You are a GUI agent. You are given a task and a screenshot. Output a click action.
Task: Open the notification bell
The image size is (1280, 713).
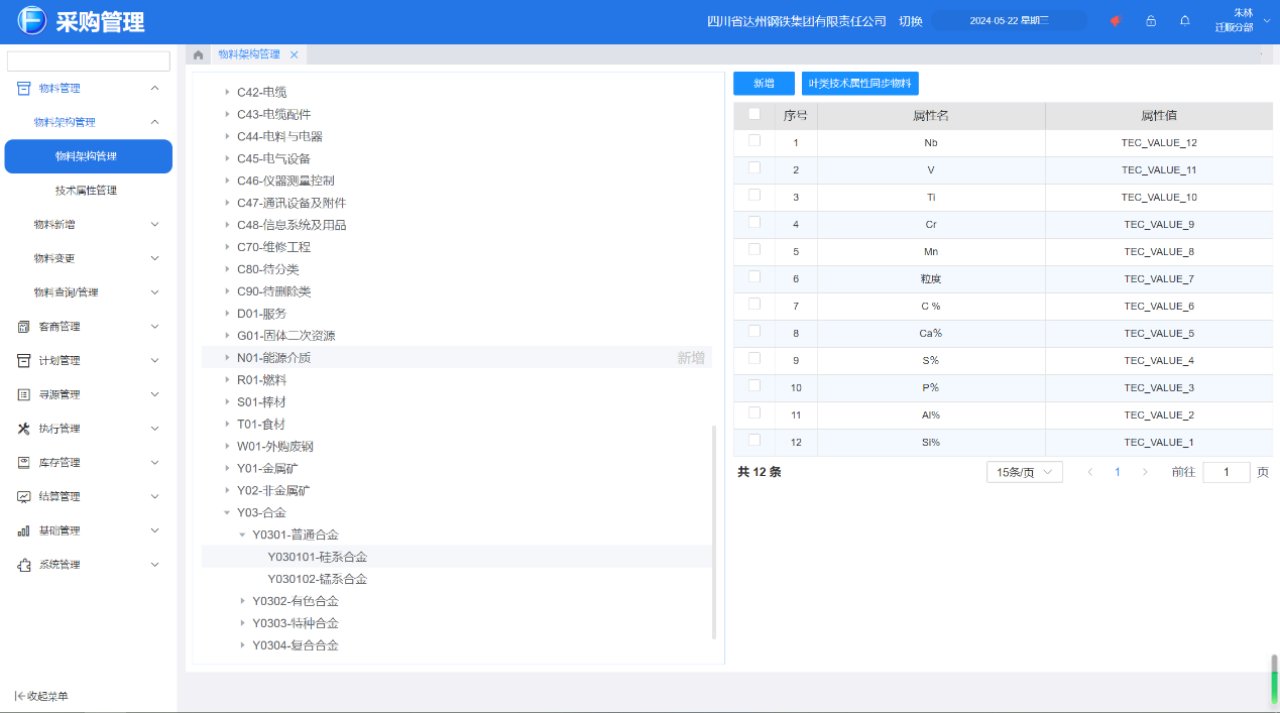pos(1185,21)
